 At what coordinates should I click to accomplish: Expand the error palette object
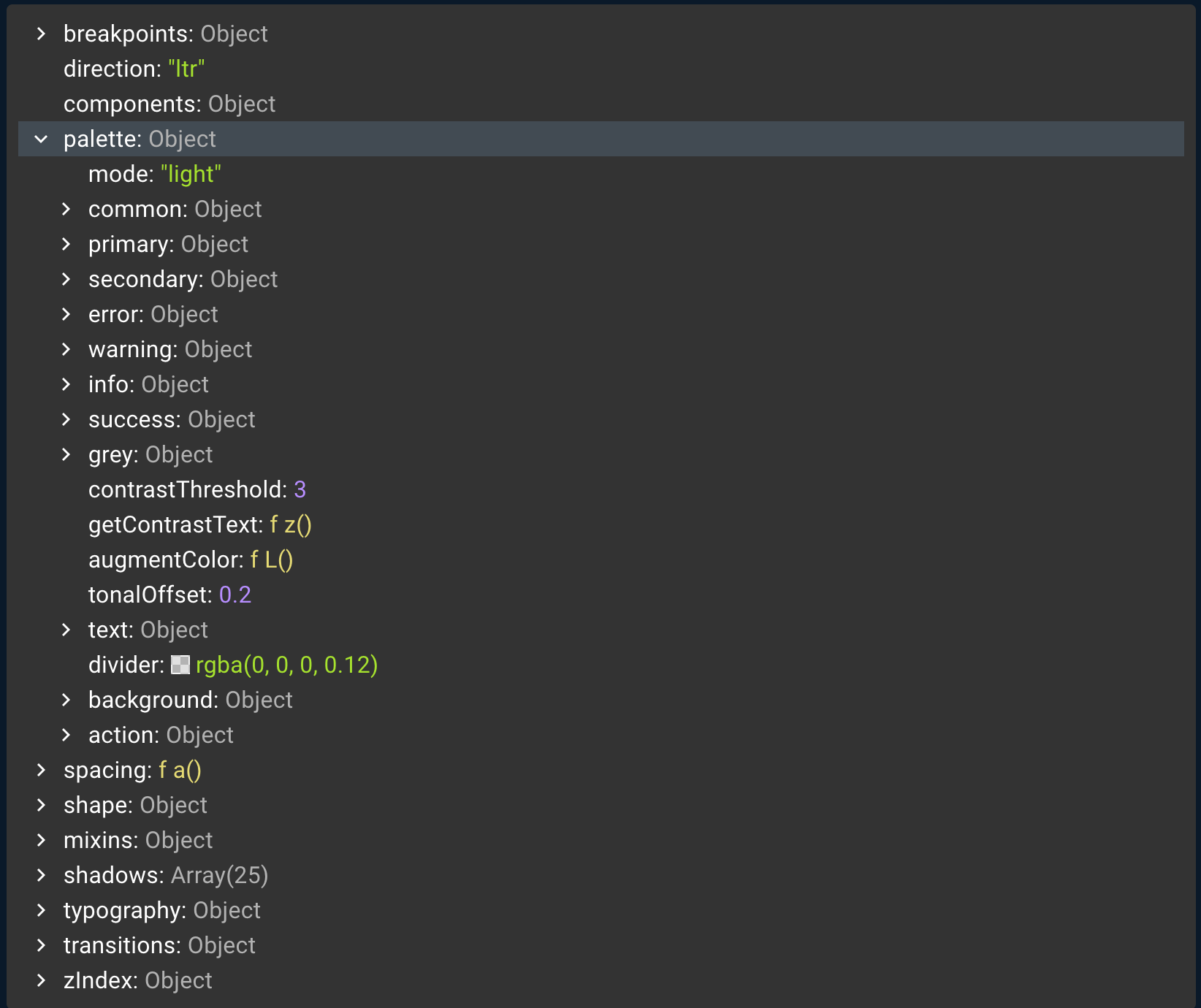[66, 314]
